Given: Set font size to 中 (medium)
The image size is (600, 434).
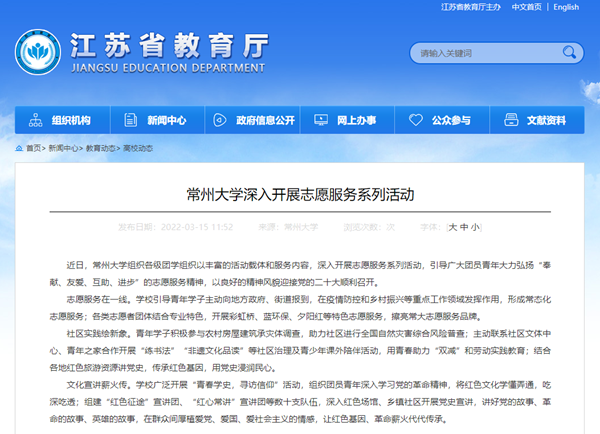Looking at the screenshot, I should click(464, 227).
